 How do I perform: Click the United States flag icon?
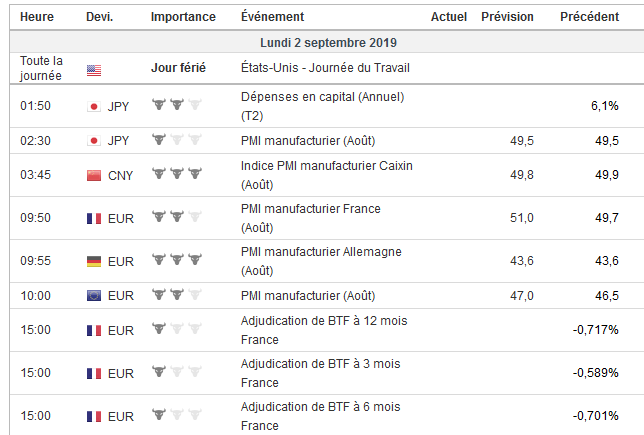(x=94, y=70)
